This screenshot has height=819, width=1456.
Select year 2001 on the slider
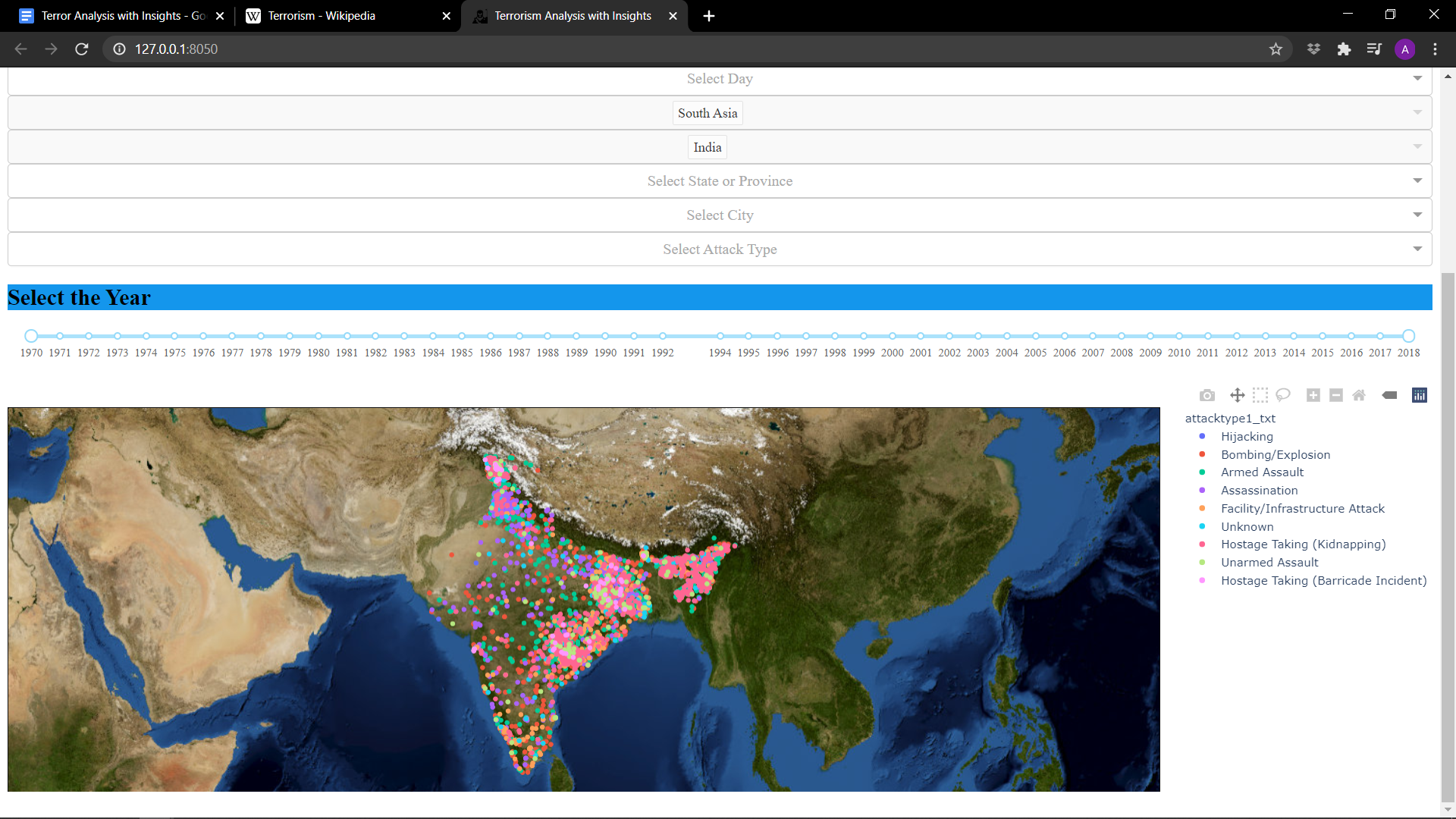(x=920, y=335)
